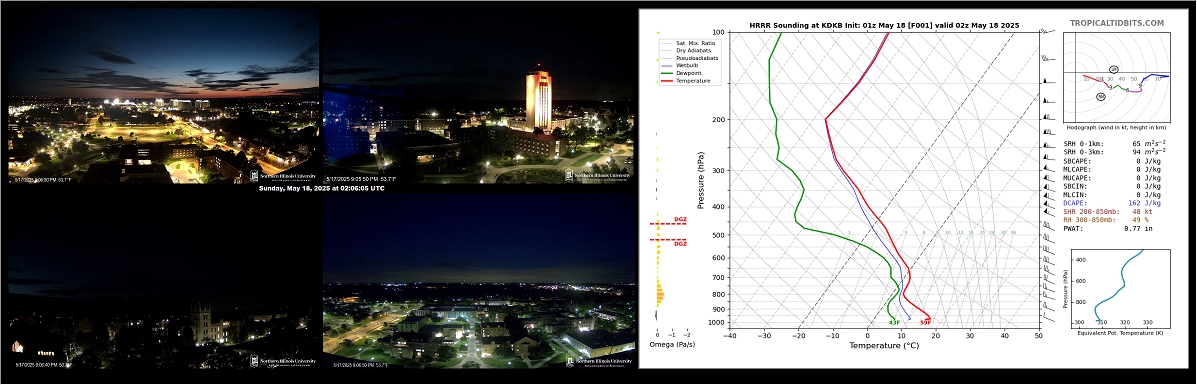Select the Wetbulb legend entry
The width and height of the screenshot is (1197, 385).
[x=683, y=66]
